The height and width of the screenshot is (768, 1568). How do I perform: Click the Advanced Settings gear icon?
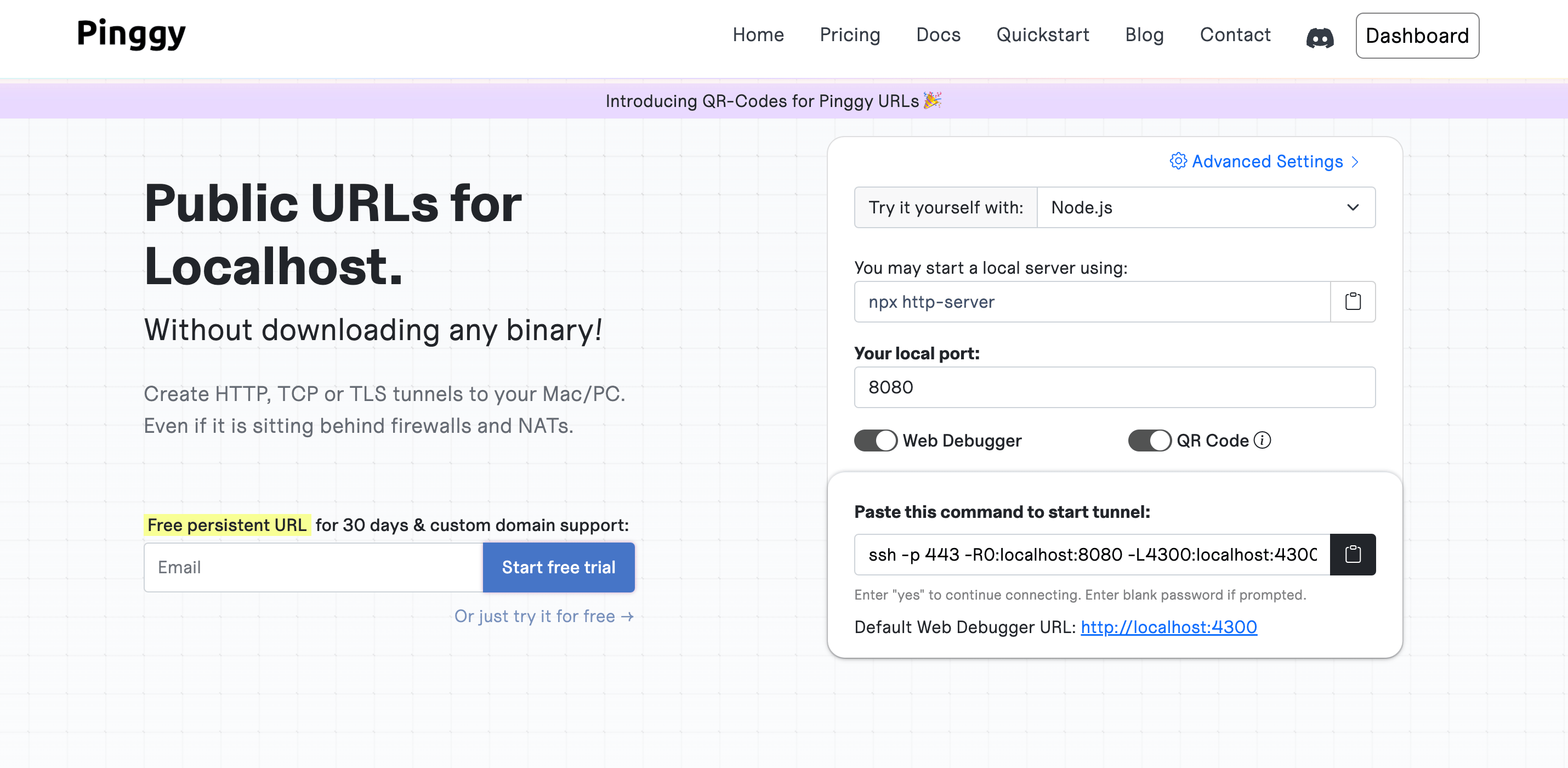[1178, 161]
